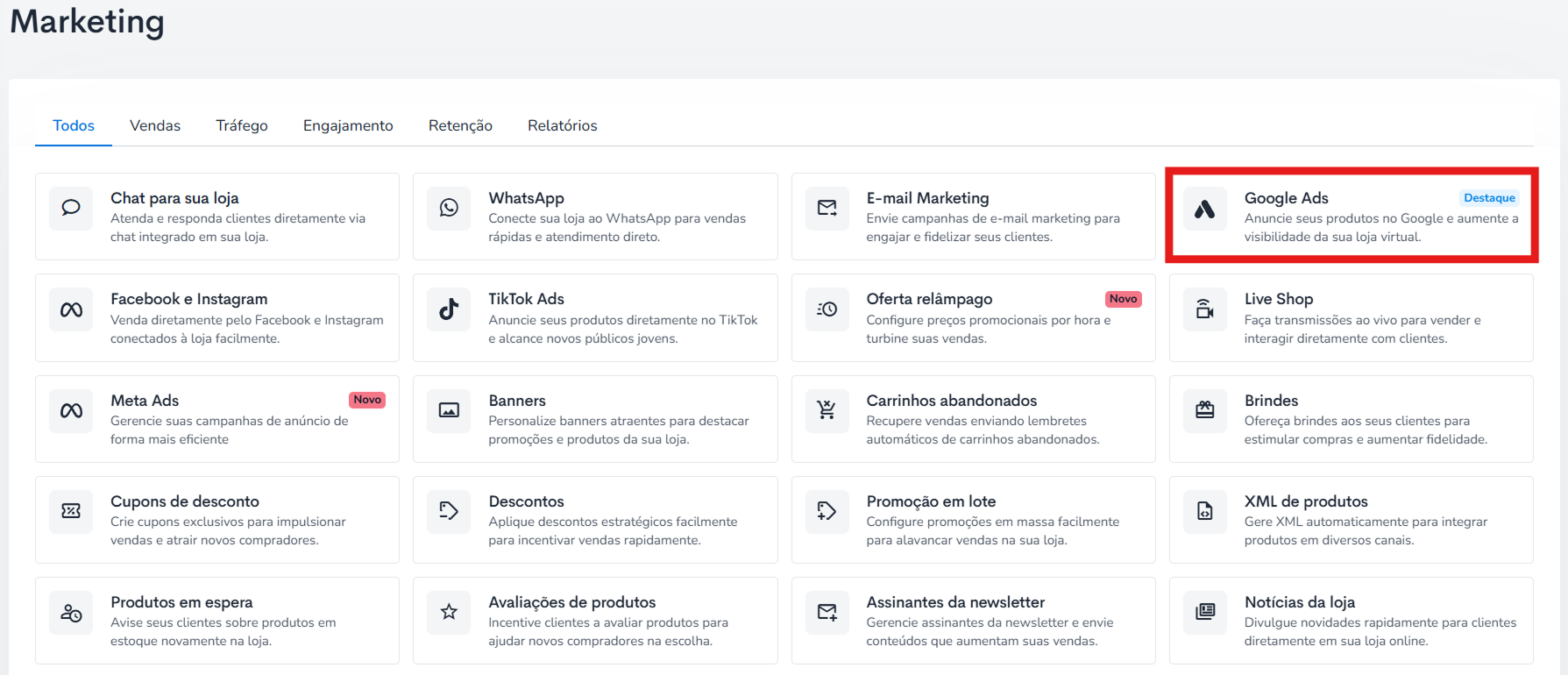
Task: Click the TikTok logo icon
Action: [449, 309]
